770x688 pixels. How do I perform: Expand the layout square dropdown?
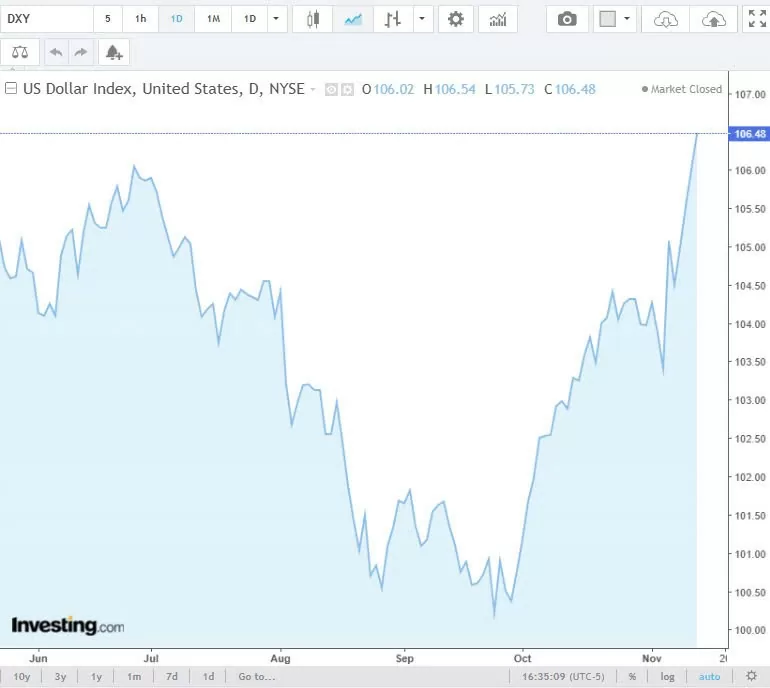coord(627,19)
